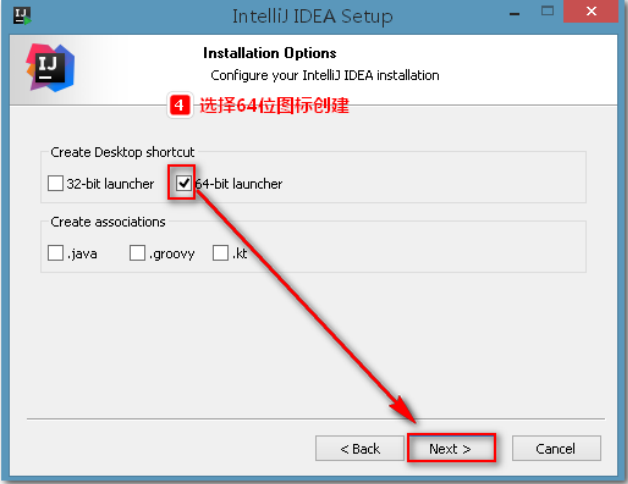Click the 'Installation Options' heading
This screenshot has width=628, height=484.
(270, 53)
